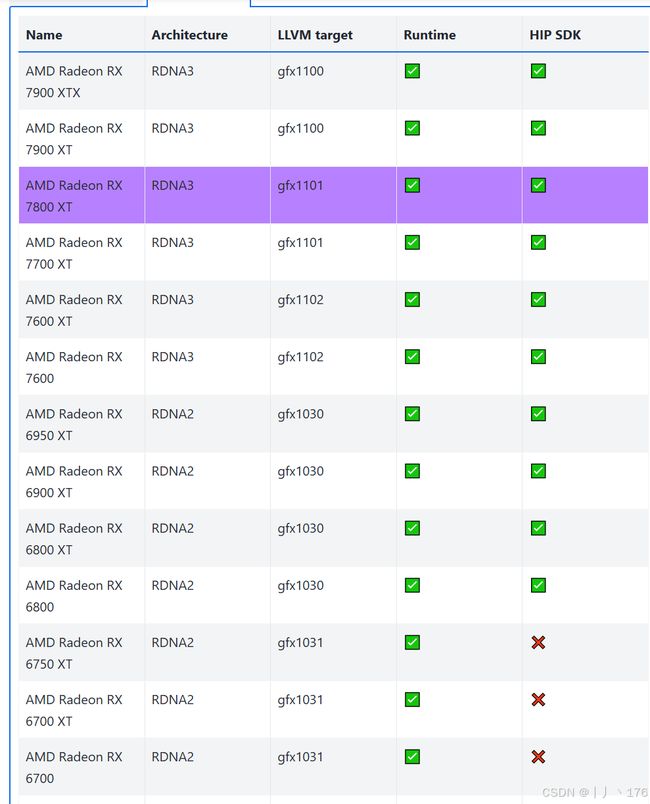This screenshot has height=804, width=650.
Task: Click the red HIP SDK cross for RX 6750 XT
Action: [x=538, y=642]
